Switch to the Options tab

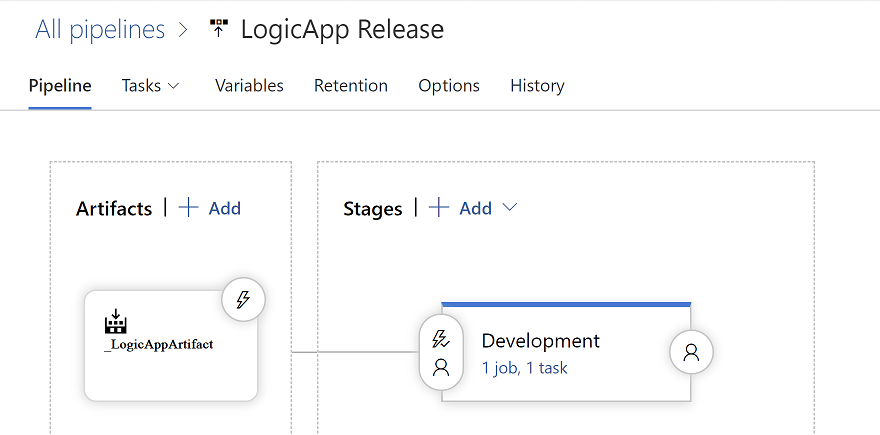[449, 86]
